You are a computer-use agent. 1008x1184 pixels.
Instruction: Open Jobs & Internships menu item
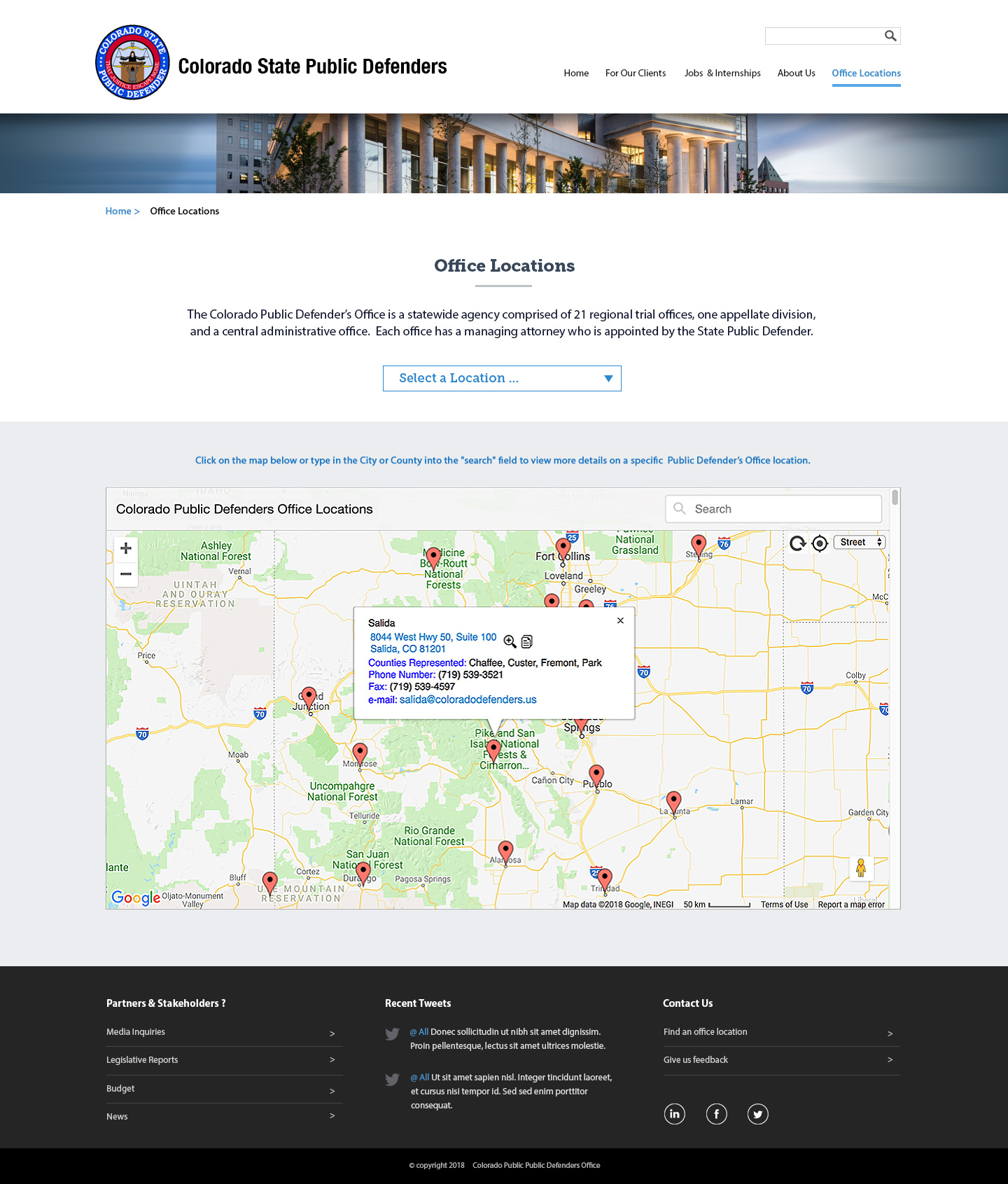coord(722,73)
